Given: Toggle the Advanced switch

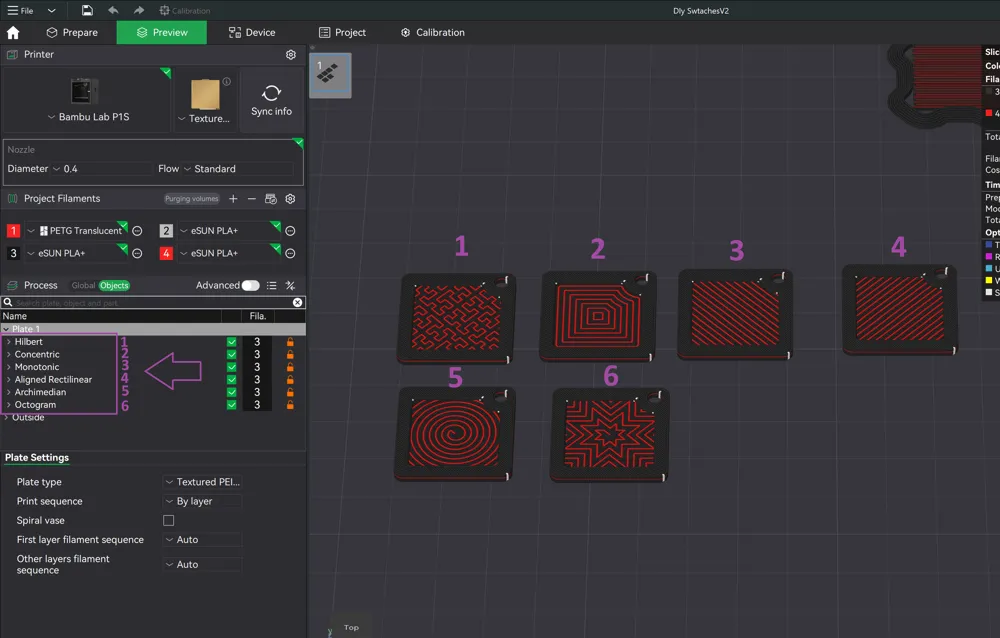Looking at the screenshot, I should tap(251, 285).
